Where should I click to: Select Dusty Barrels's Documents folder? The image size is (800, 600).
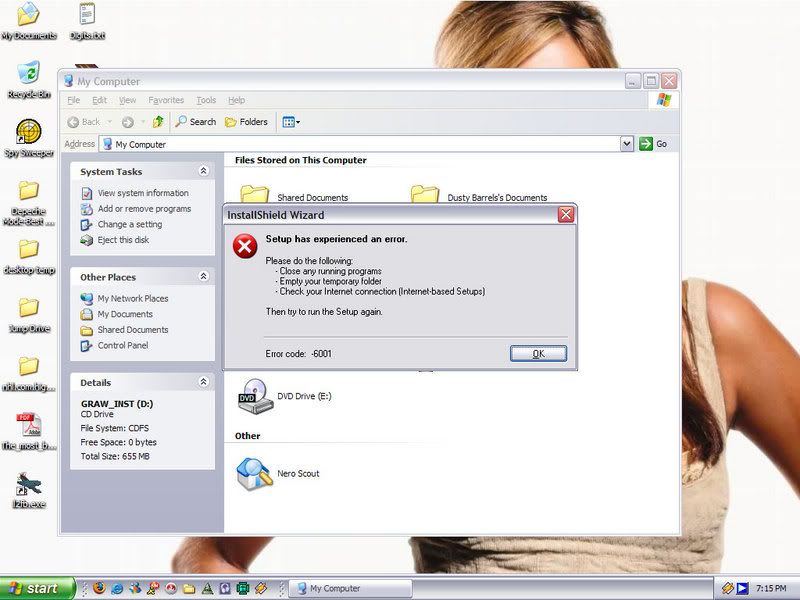point(479,196)
